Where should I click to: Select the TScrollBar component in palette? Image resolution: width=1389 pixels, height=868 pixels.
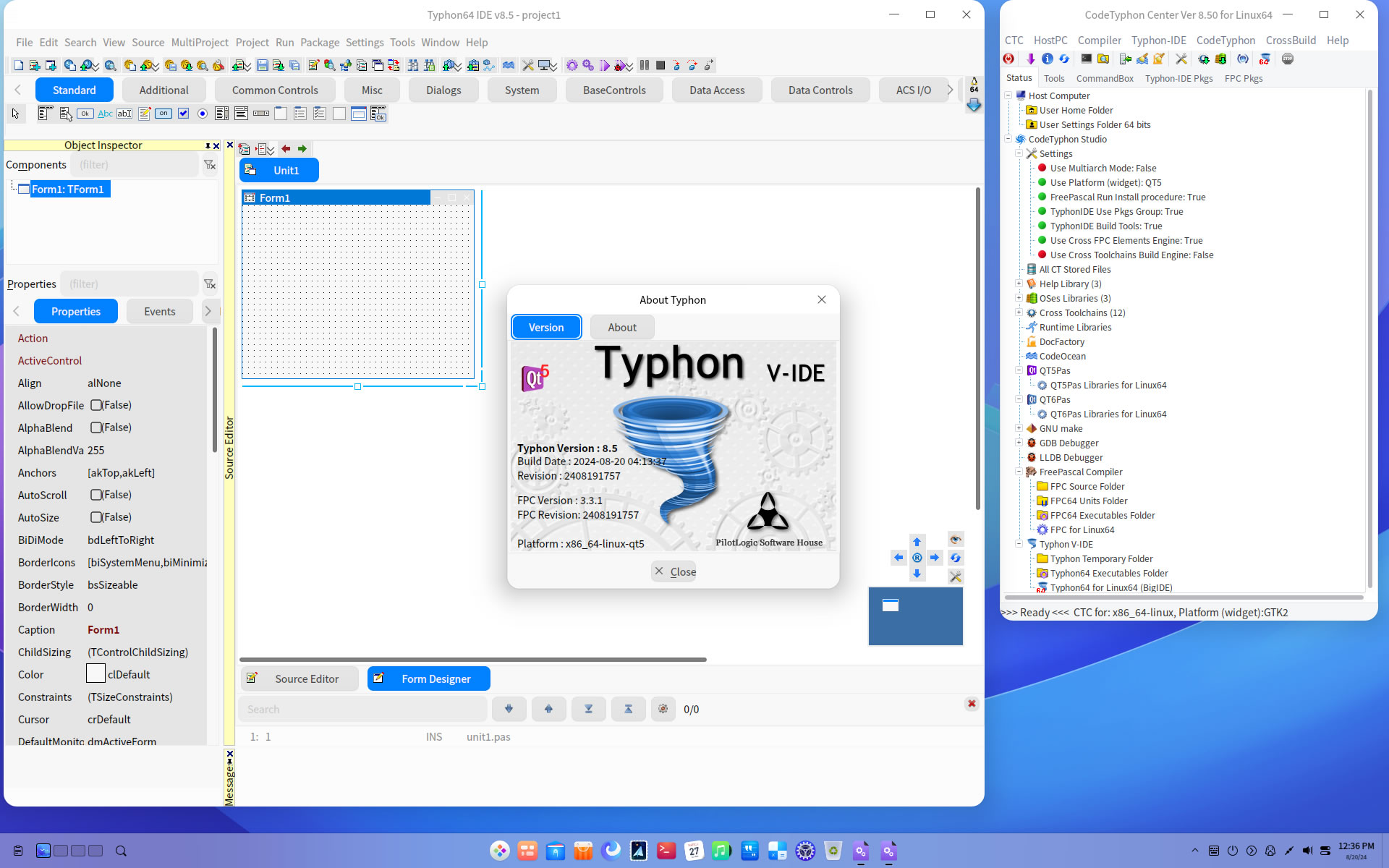(x=261, y=114)
